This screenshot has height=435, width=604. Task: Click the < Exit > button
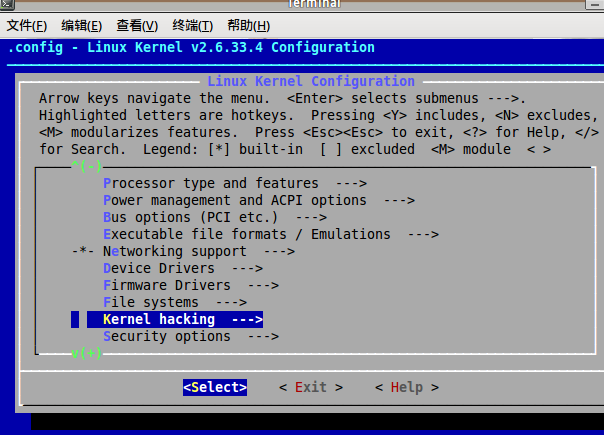pyautogui.click(x=311, y=387)
